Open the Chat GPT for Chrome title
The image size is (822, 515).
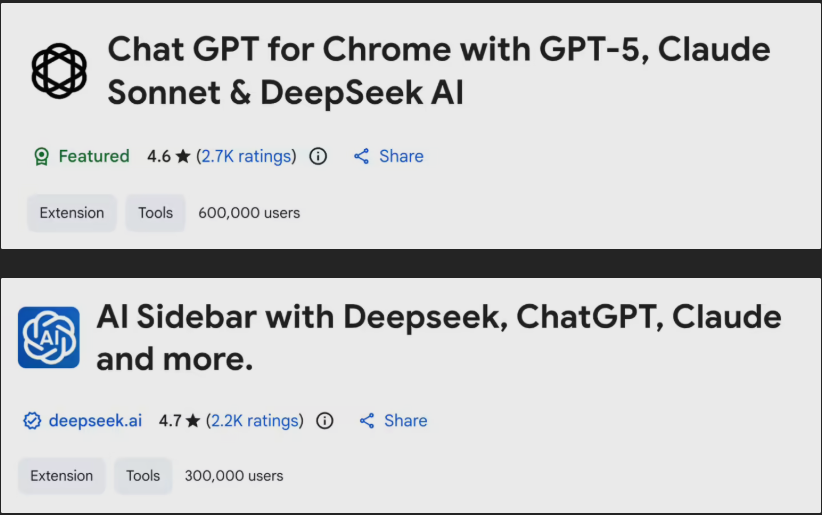(x=438, y=70)
